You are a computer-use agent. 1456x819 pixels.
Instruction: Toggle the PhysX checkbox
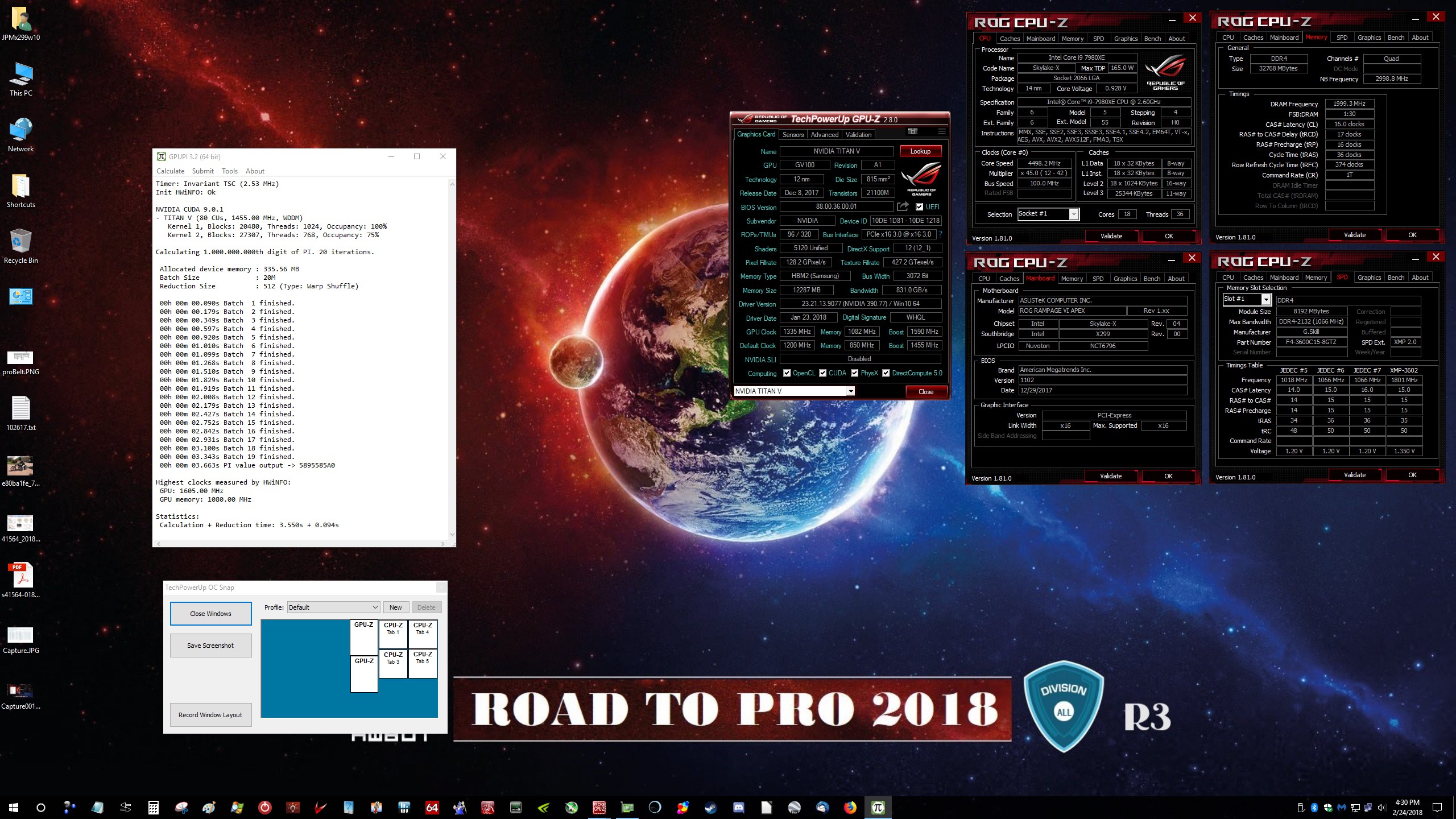click(854, 373)
